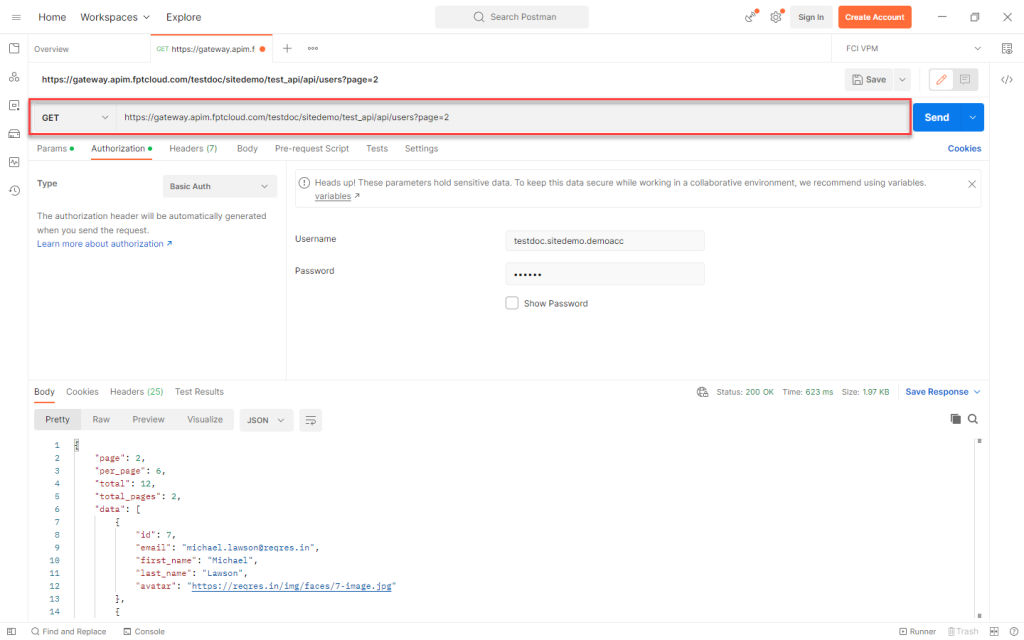The width and height of the screenshot is (1024, 640).
Task: Change response format via the JSON dropdown
Action: pyautogui.click(x=265, y=419)
